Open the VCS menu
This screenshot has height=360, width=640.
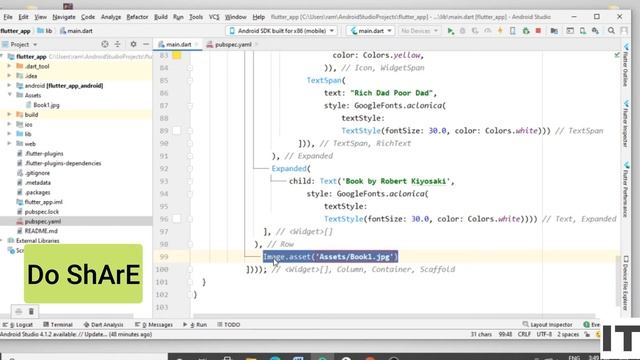pos(214,17)
